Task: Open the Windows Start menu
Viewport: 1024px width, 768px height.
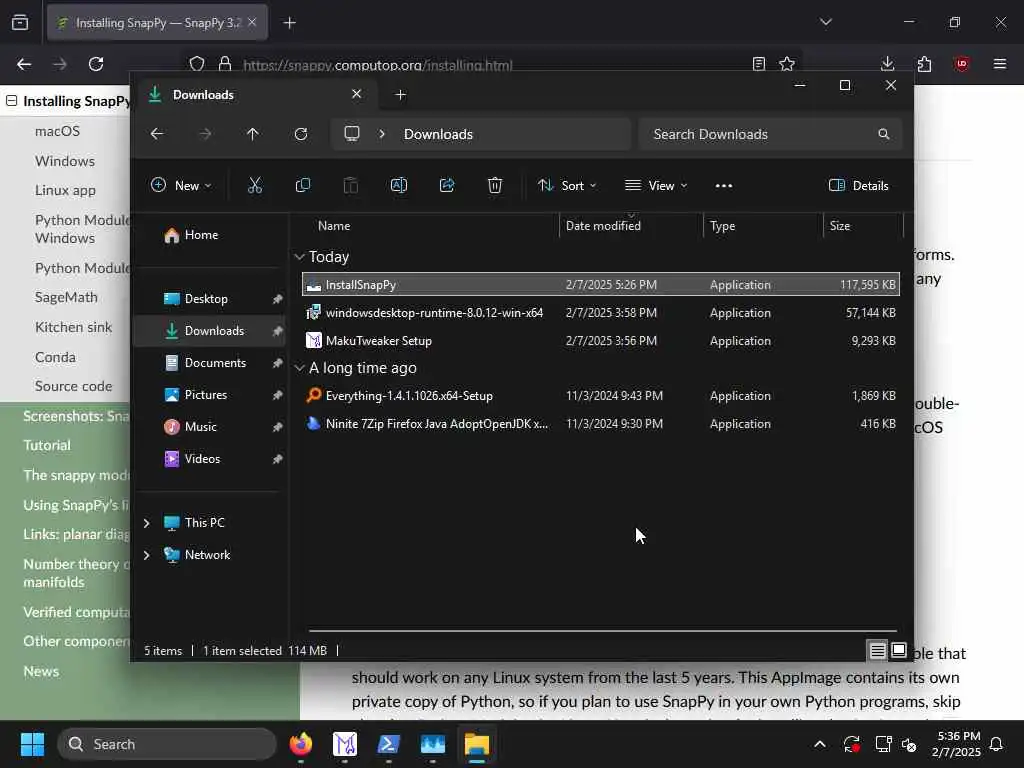Action: tap(32, 744)
